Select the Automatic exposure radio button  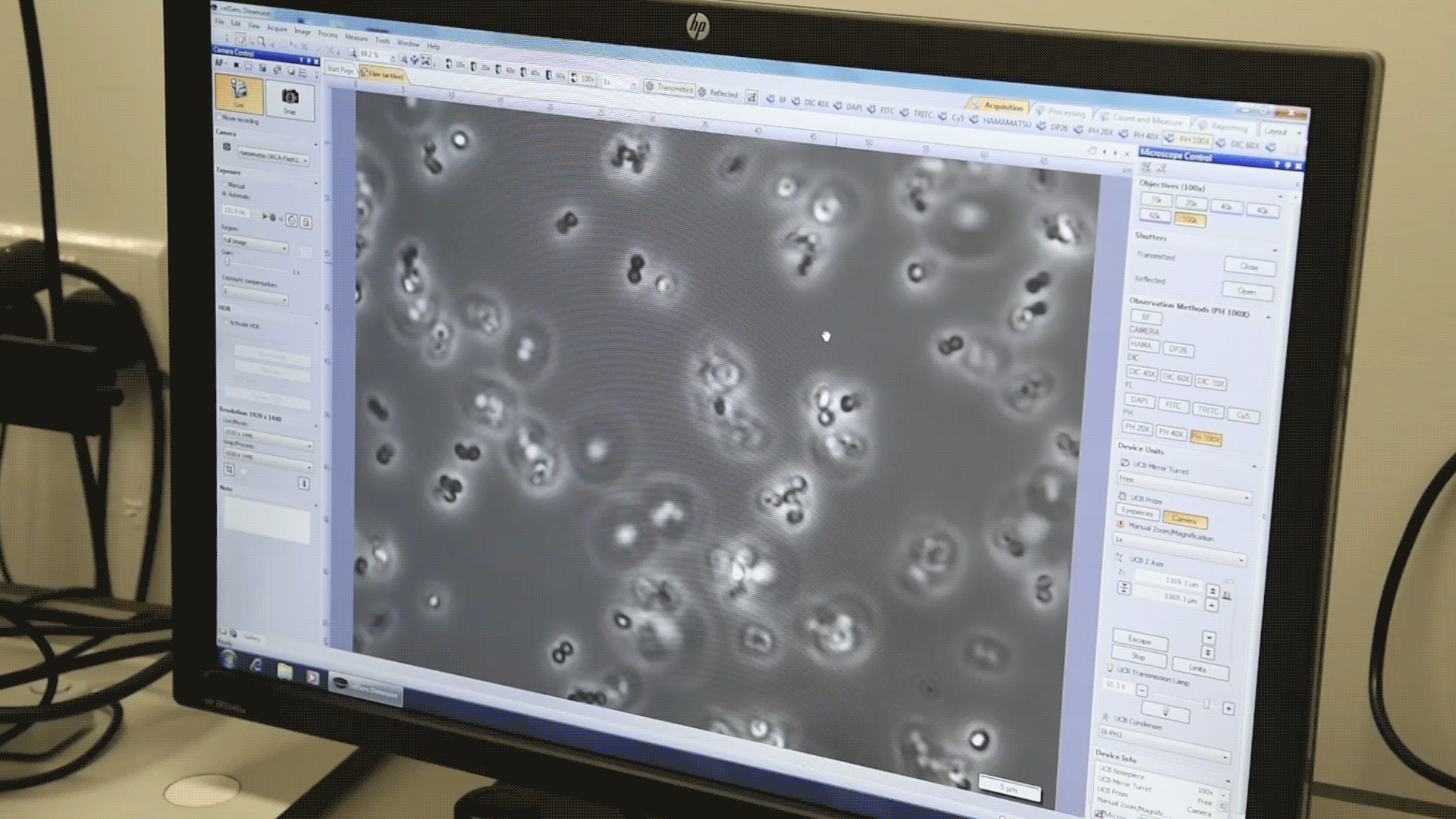click(x=224, y=194)
